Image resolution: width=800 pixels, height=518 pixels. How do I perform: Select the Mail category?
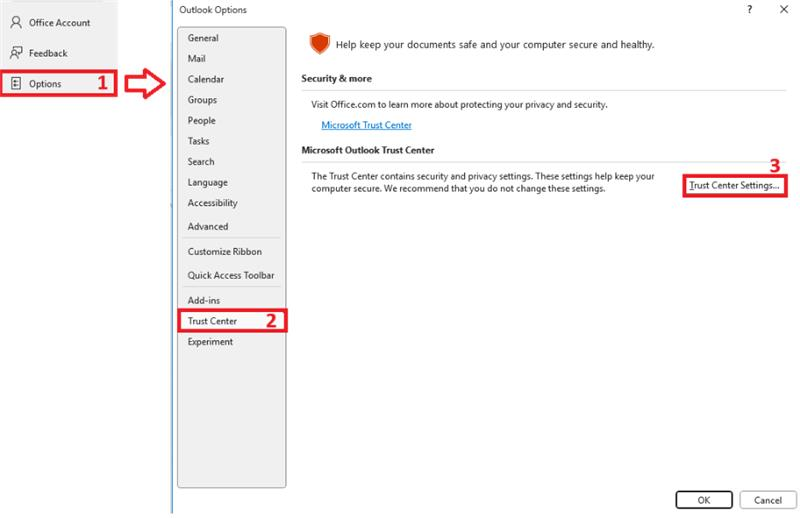click(x=232, y=59)
